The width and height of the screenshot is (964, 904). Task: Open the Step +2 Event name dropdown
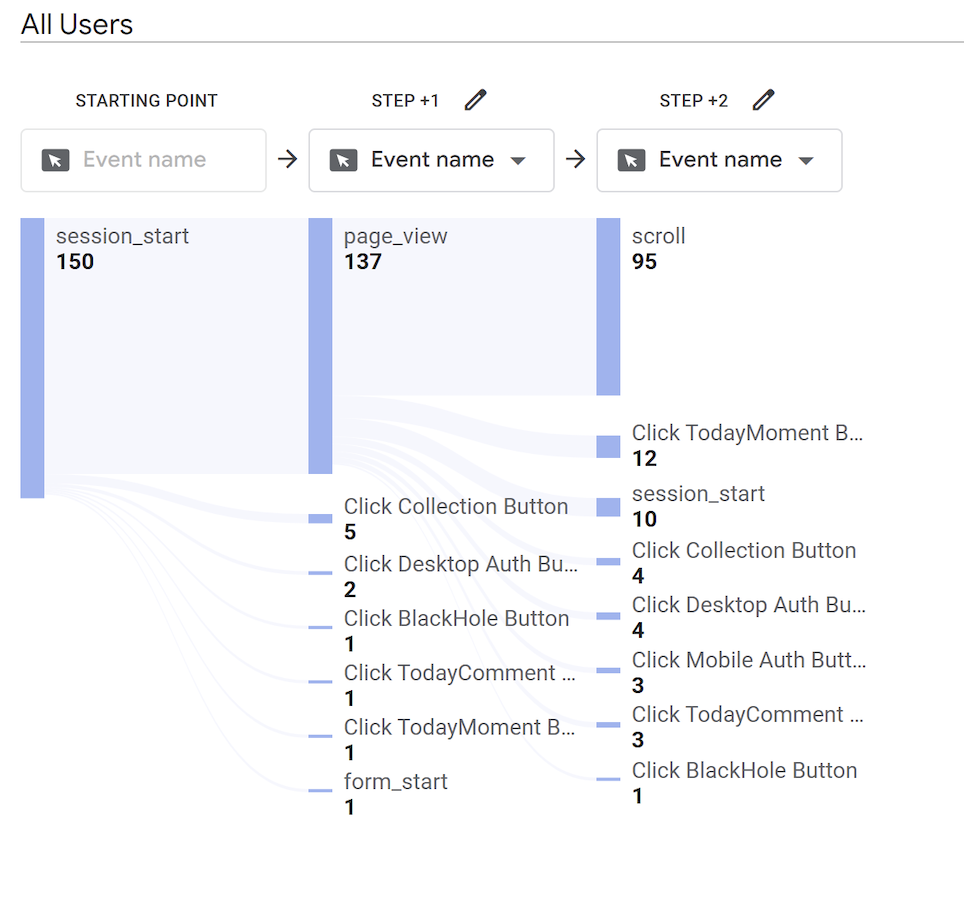click(806, 161)
